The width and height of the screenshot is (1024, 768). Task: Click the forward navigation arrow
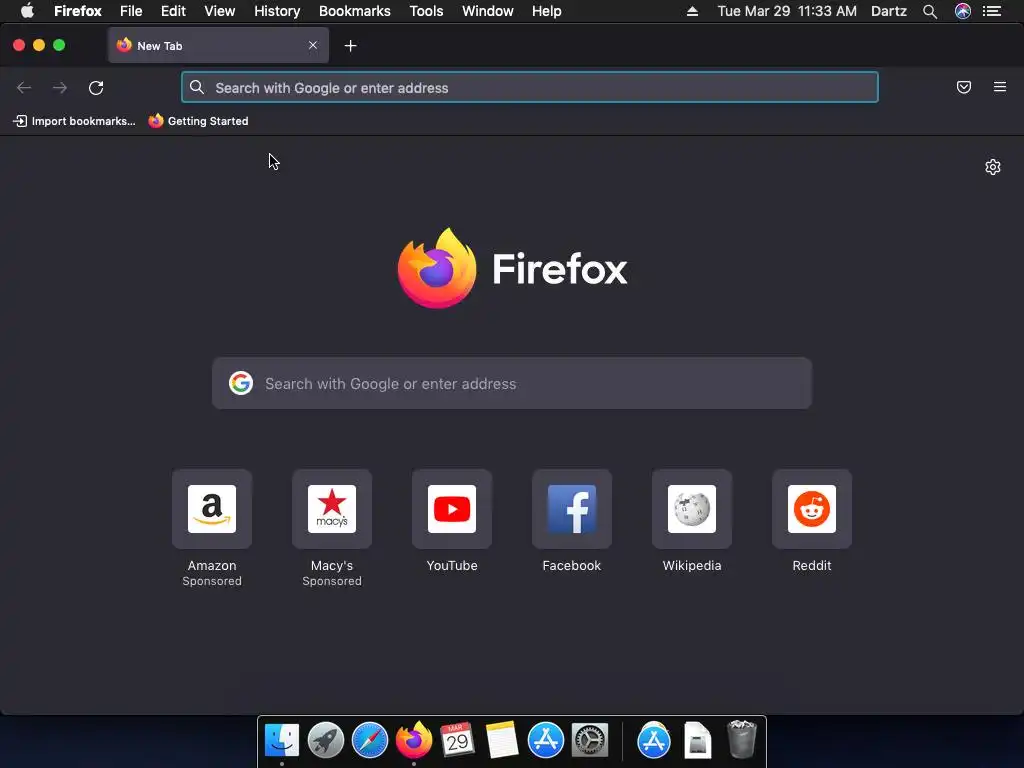pos(60,88)
